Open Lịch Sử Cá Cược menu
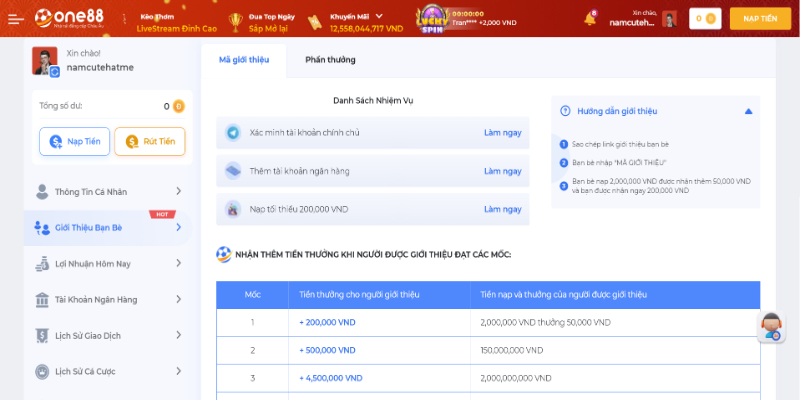Image resolution: width=800 pixels, height=400 pixels. [108, 371]
